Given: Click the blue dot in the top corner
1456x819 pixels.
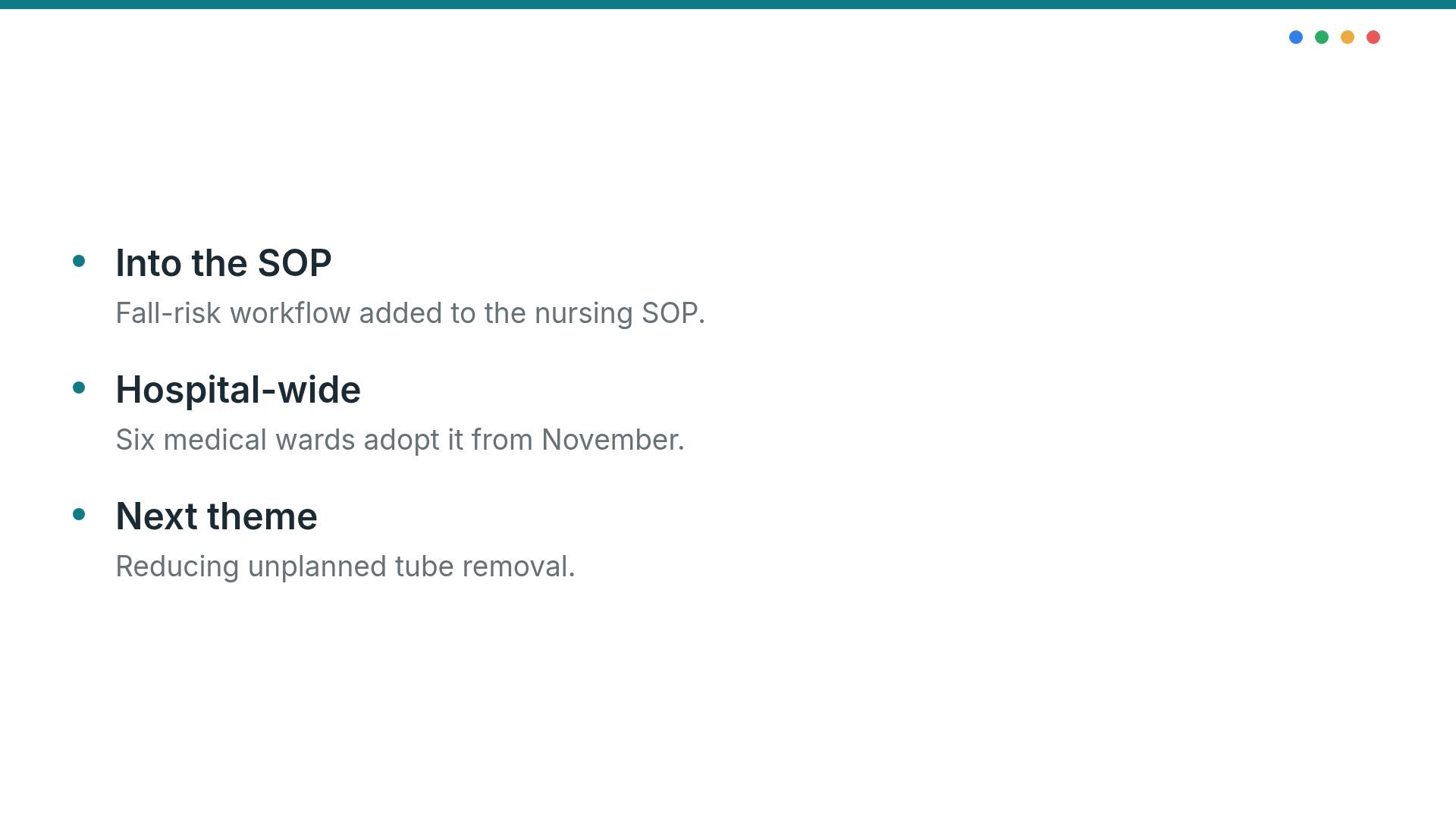Looking at the screenshot, I should [x=1296, y=37].
